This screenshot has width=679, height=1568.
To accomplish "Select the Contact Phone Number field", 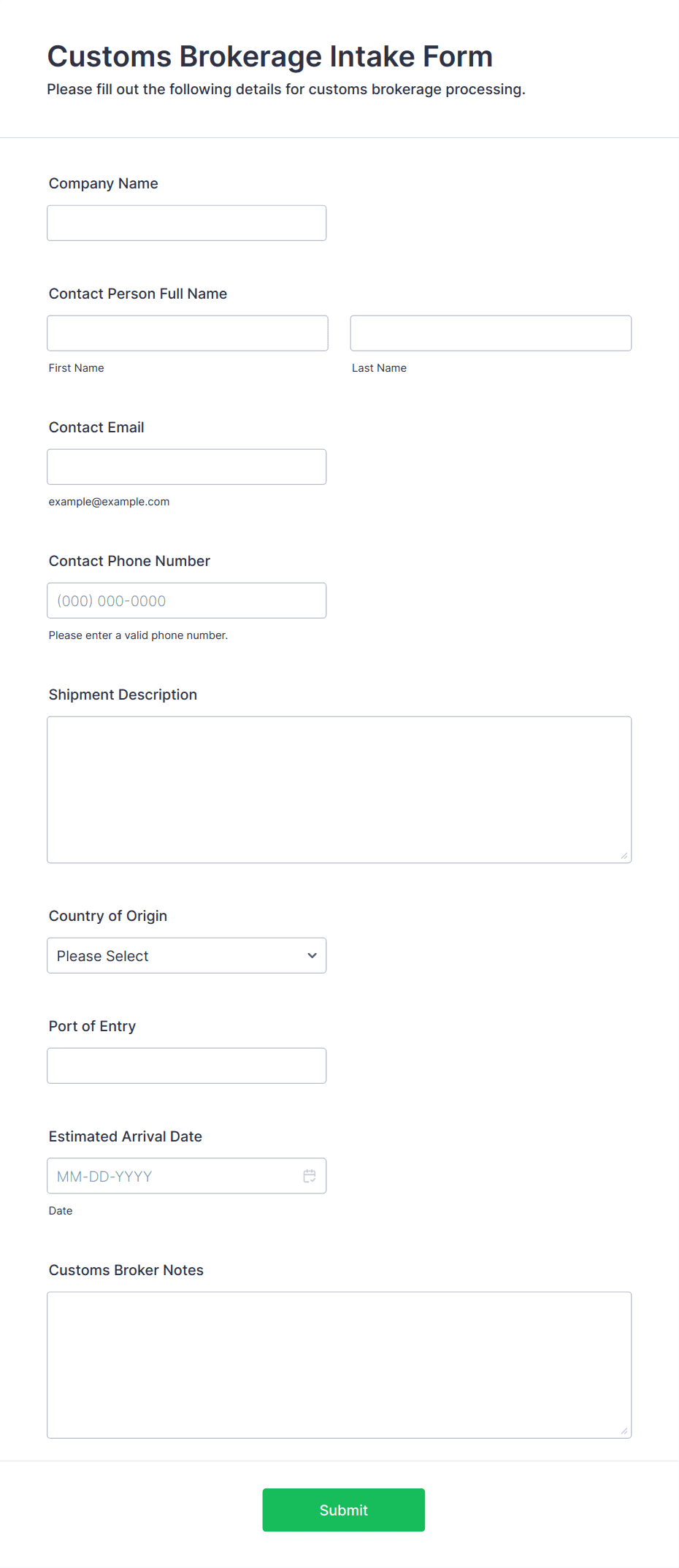I will [x=187, y=600].
